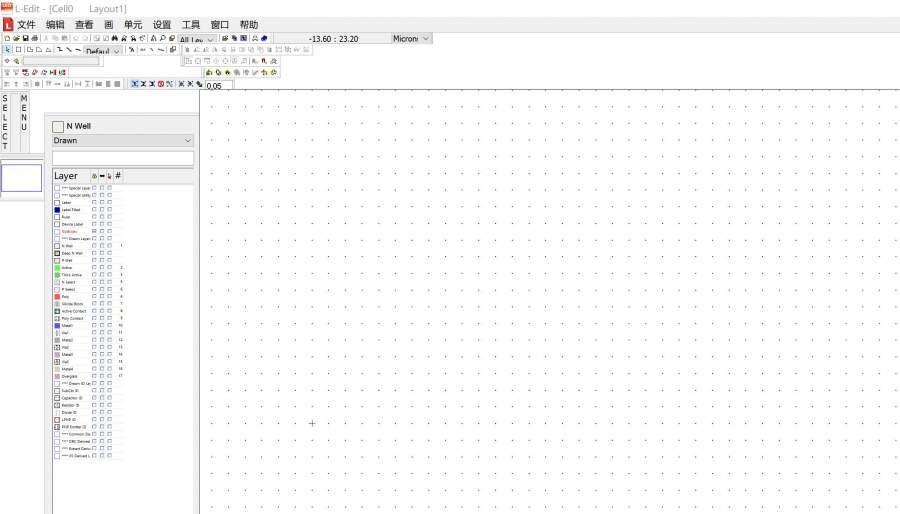The image size is (900, 514).
Task: Select the N Well layer row
Action: 88,246
